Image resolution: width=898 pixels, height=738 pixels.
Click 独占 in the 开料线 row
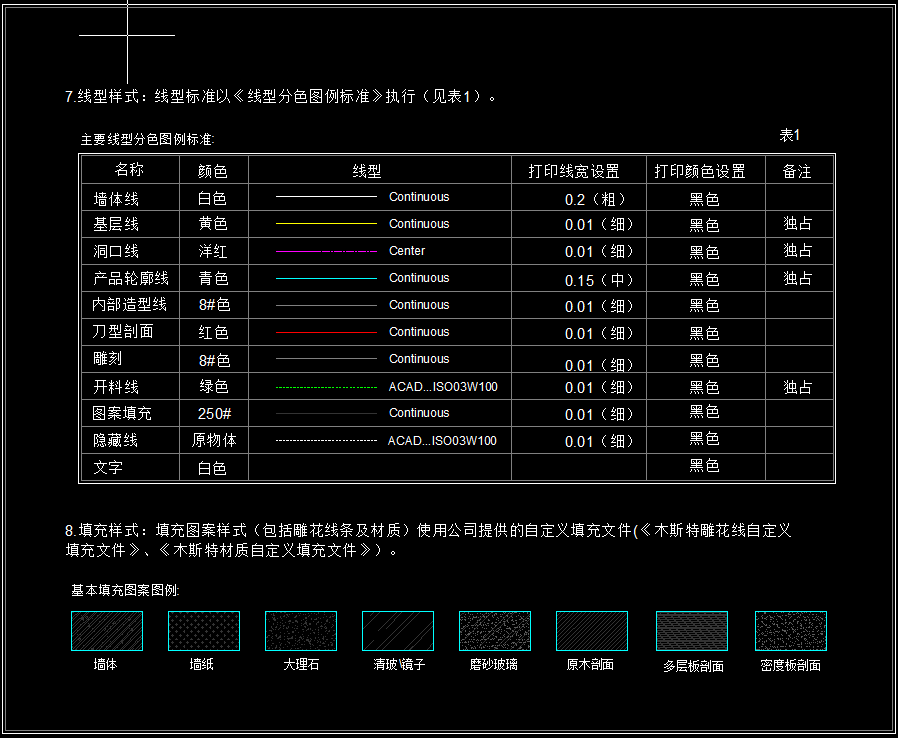798,387
